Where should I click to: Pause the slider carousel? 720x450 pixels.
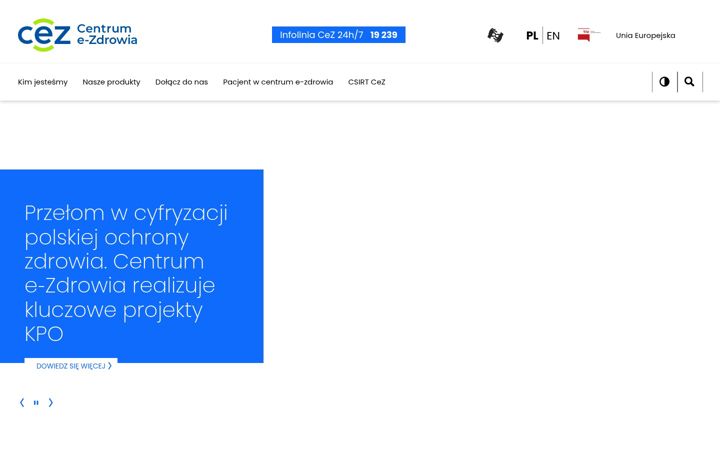coord(36,403)
